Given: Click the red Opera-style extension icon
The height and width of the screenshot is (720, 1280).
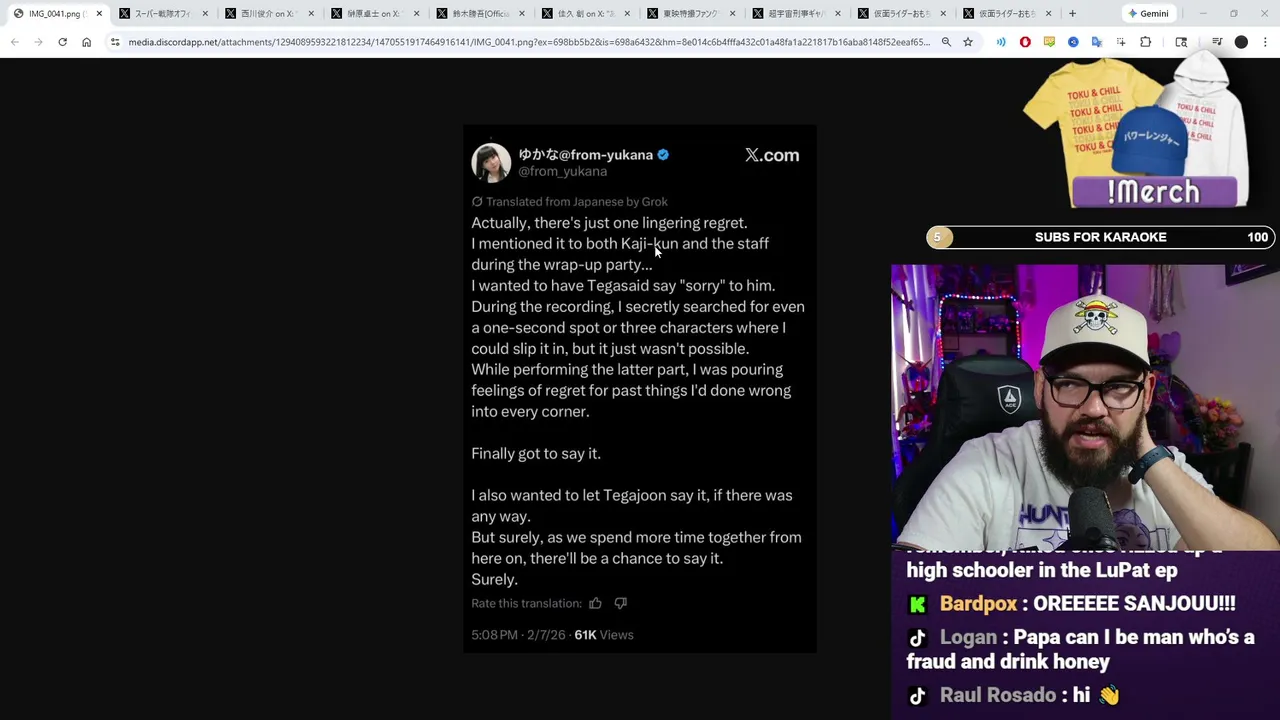Looking at the screenshot, I should (1025, 42).
